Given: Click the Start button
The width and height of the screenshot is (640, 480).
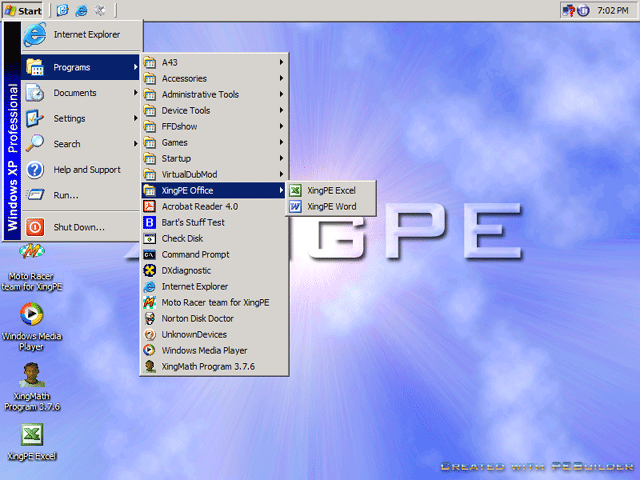Looking at the screenshot, I should coord(23,10).
